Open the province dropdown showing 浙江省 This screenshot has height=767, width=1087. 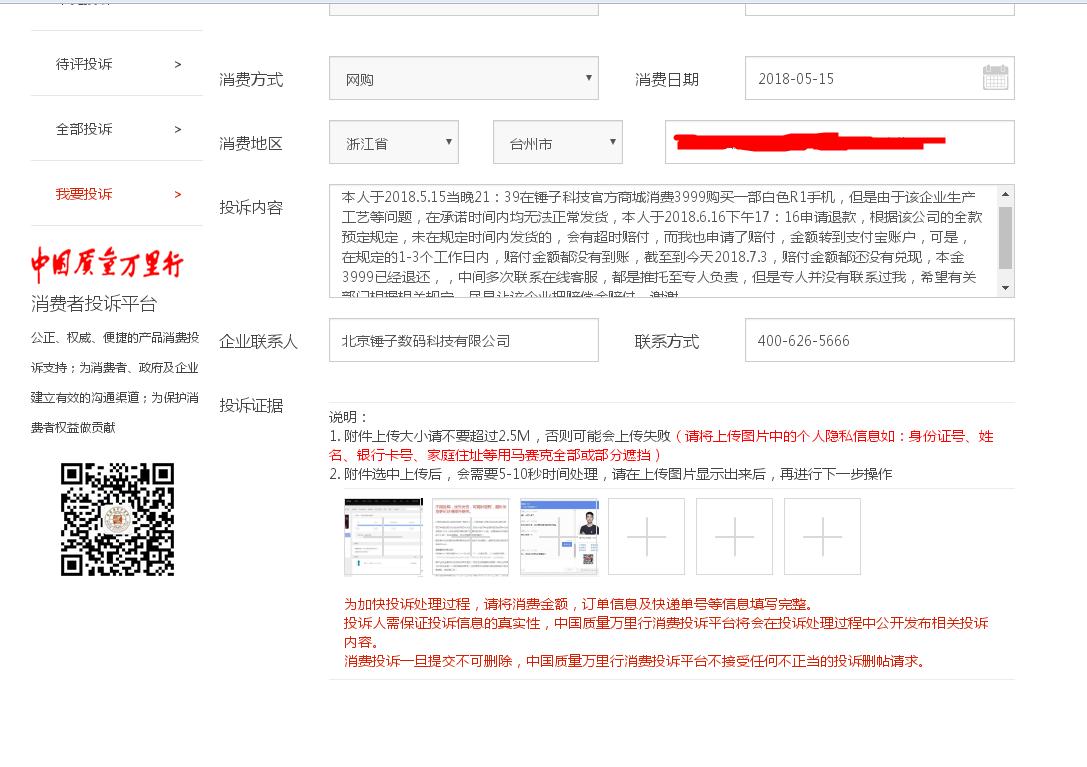[394, 142]
